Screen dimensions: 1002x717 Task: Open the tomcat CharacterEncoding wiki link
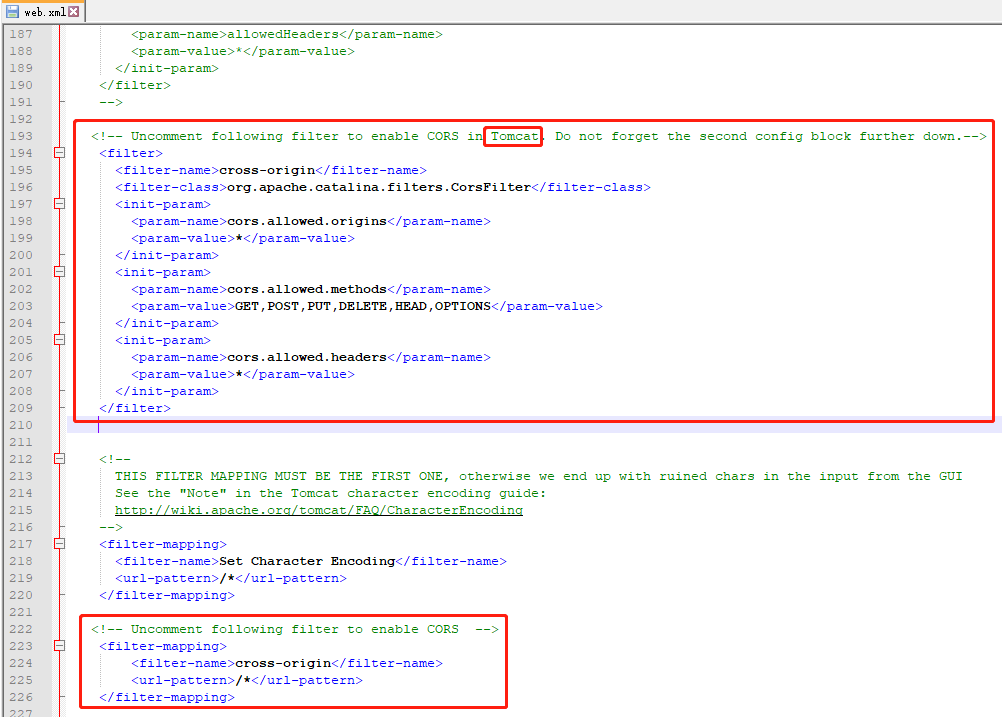click(x=320, y=510)
